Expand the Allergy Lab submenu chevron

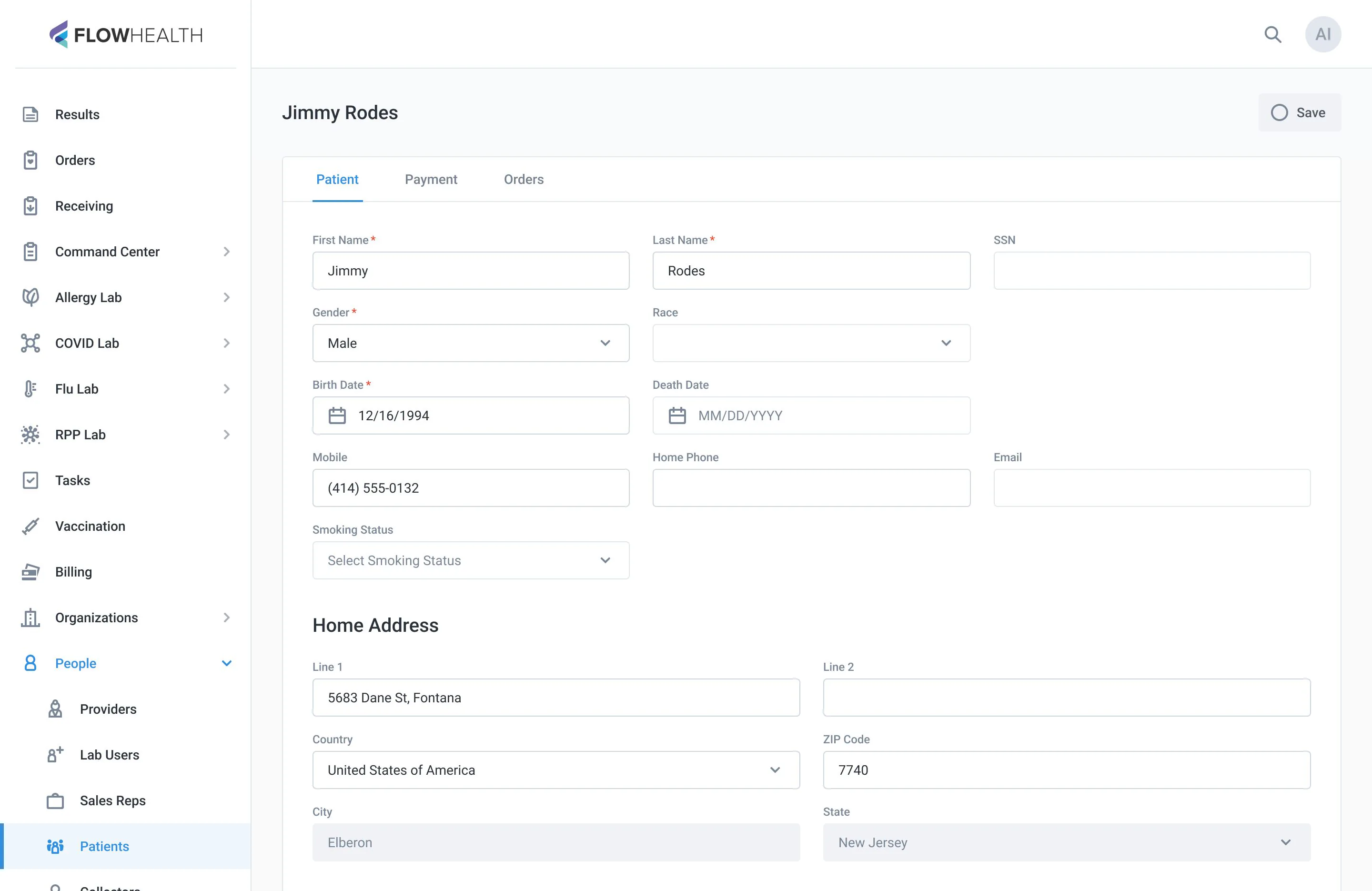tap(227, 297)
